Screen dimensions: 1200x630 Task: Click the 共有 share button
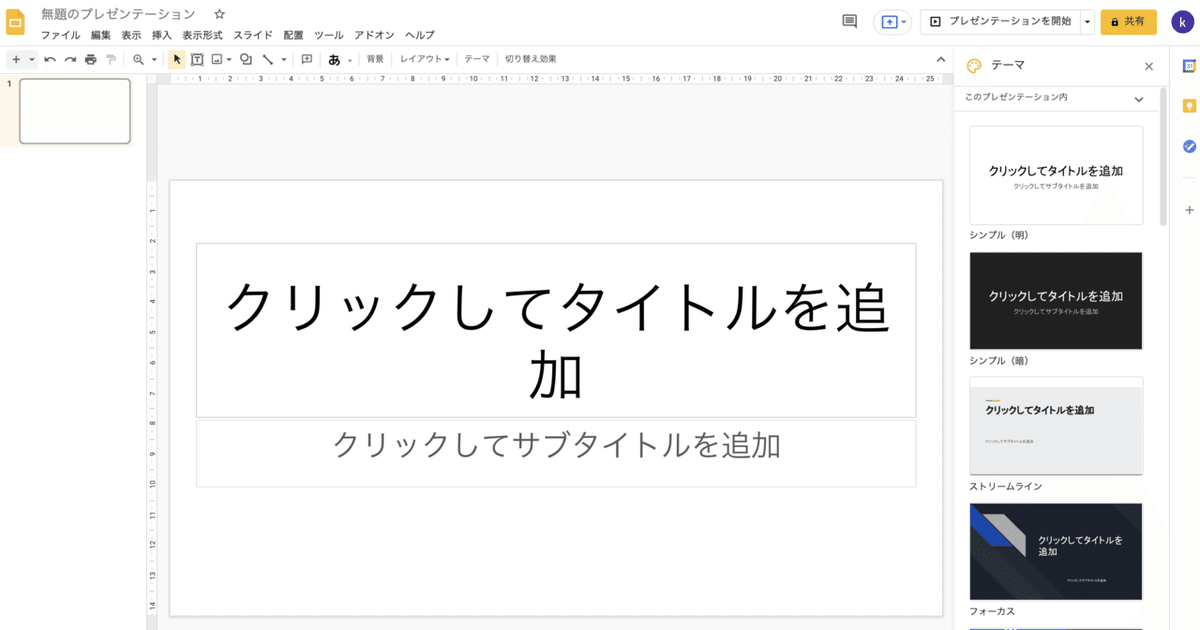pyautogui.click(x=1128, y=20)
